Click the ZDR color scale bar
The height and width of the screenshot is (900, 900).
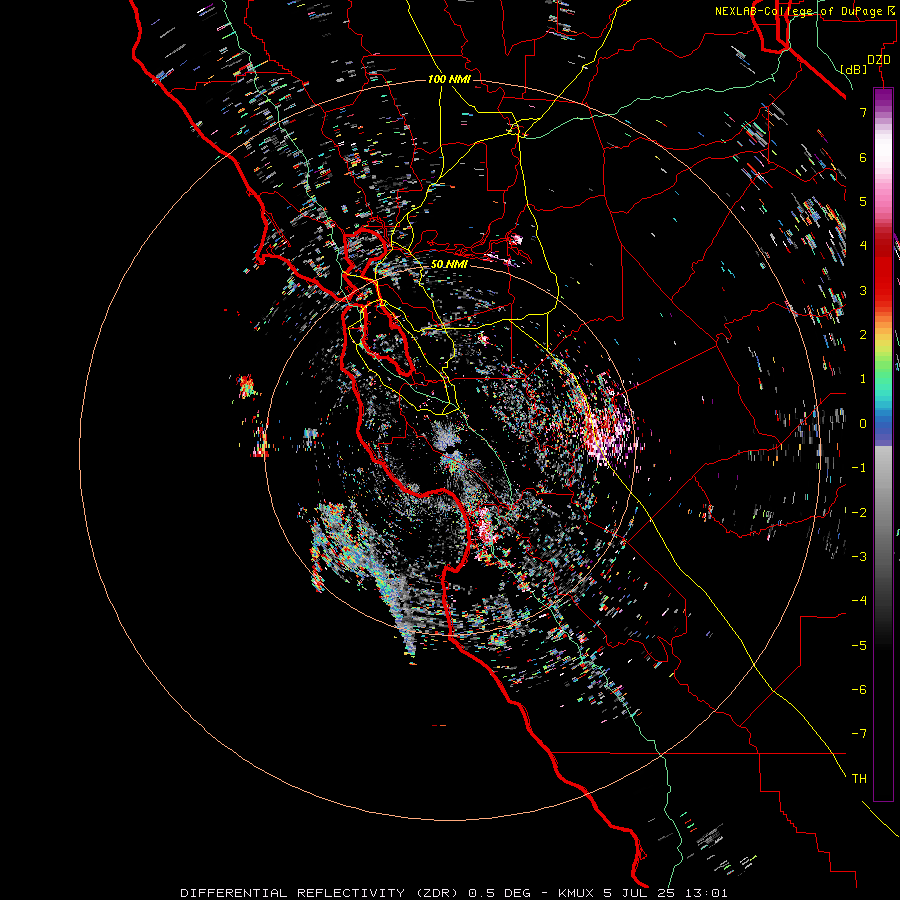pyautogui.click(x=883, y=444)
